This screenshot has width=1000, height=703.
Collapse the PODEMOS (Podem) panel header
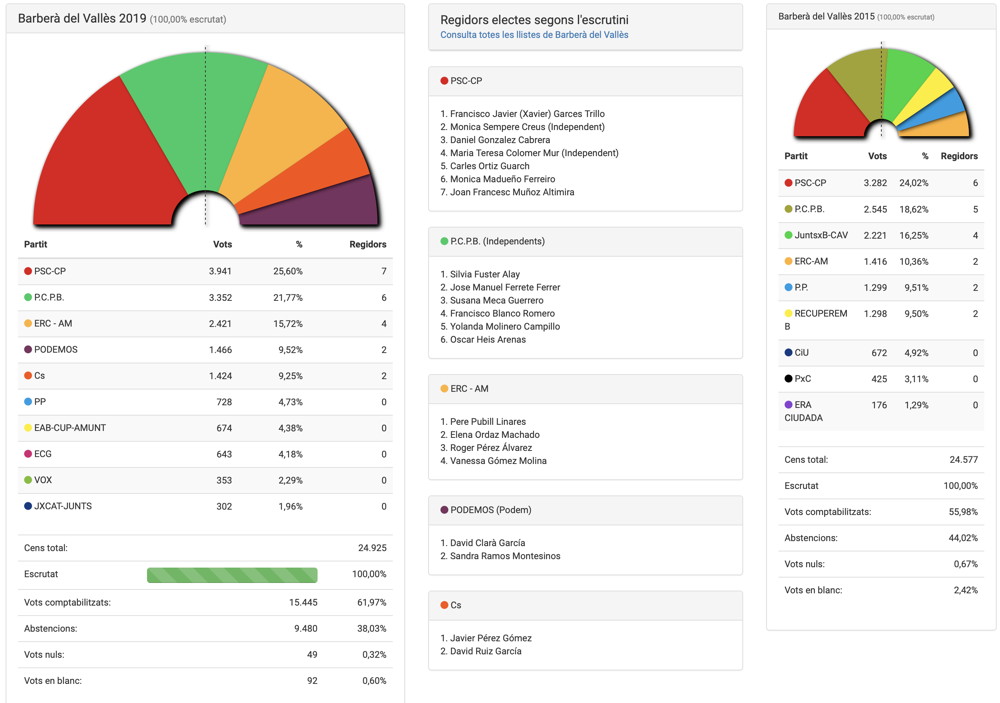coord(585,510)
